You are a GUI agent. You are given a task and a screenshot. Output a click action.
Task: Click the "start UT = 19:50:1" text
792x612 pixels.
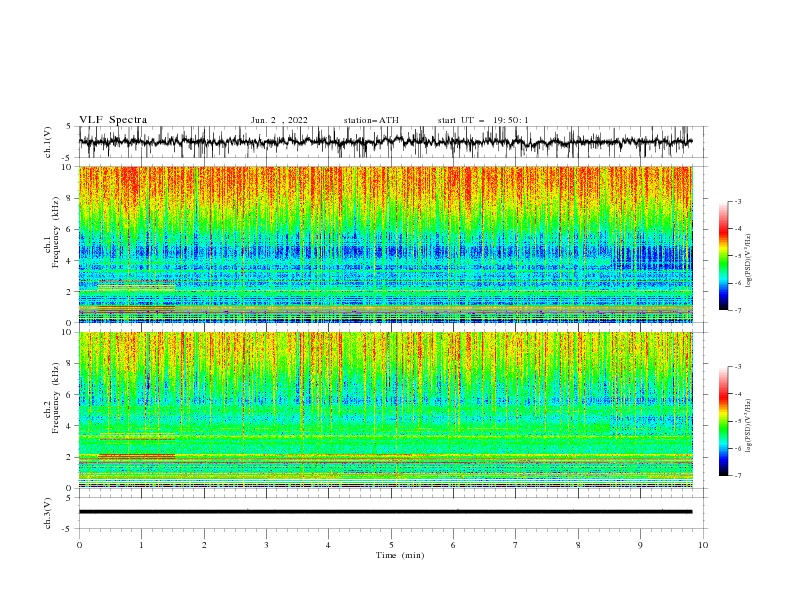pos(483,120)
